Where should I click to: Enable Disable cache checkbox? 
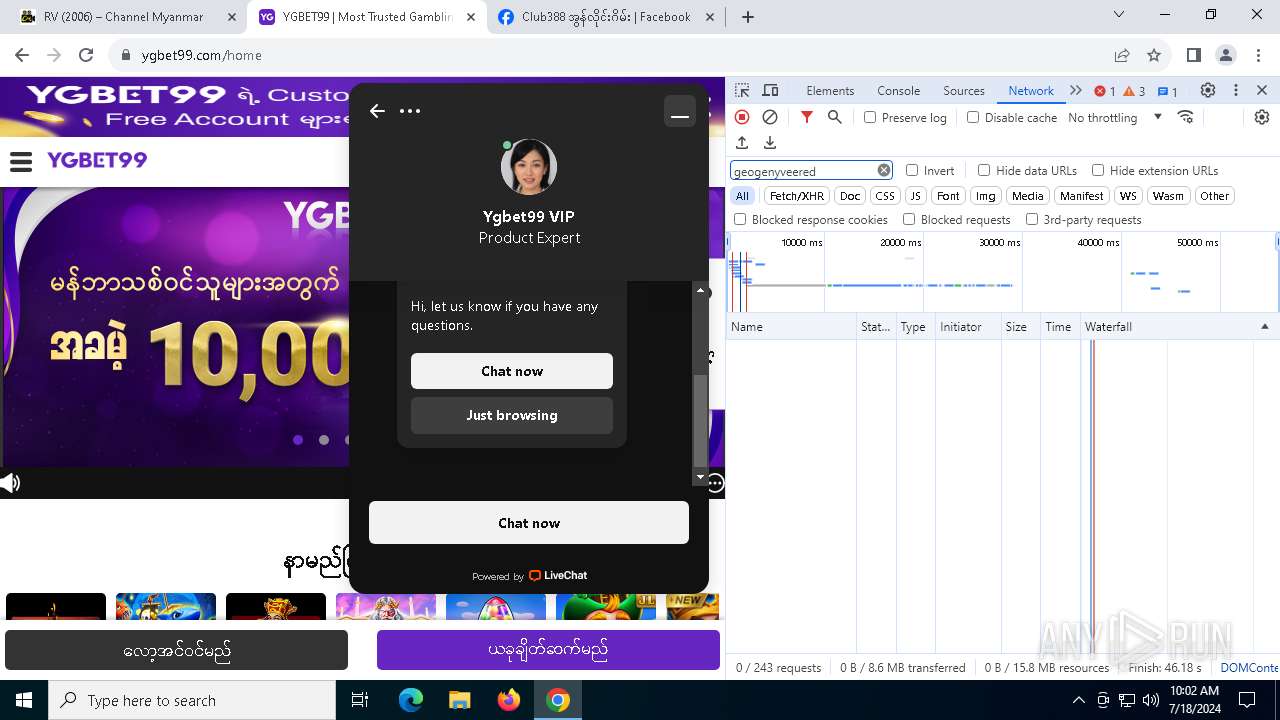(973, 117)
